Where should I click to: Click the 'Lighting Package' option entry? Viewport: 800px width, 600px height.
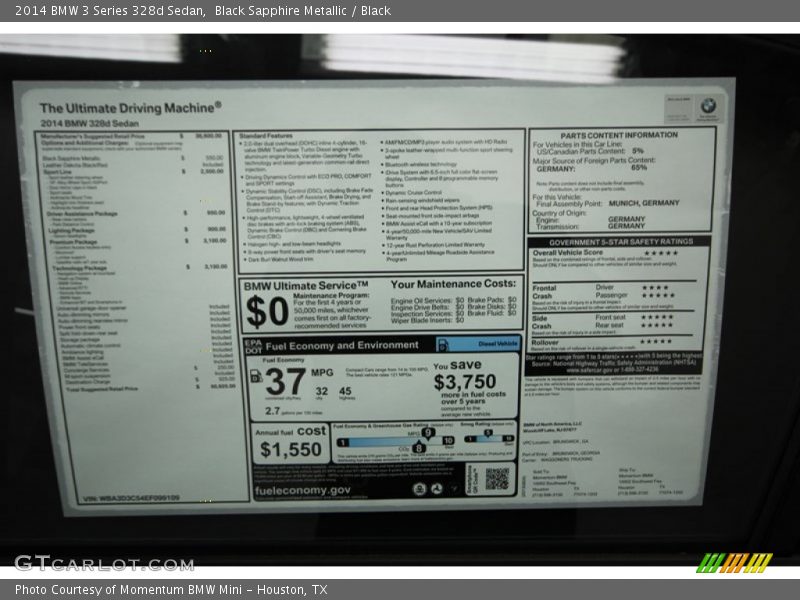pos(71,231)
